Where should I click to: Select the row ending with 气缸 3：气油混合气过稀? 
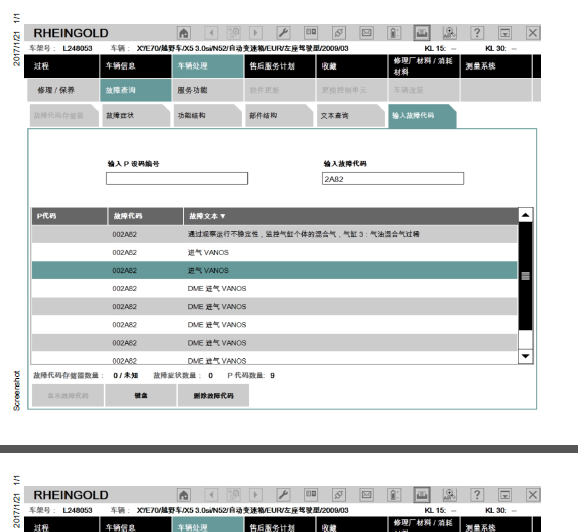click(274, 234)
